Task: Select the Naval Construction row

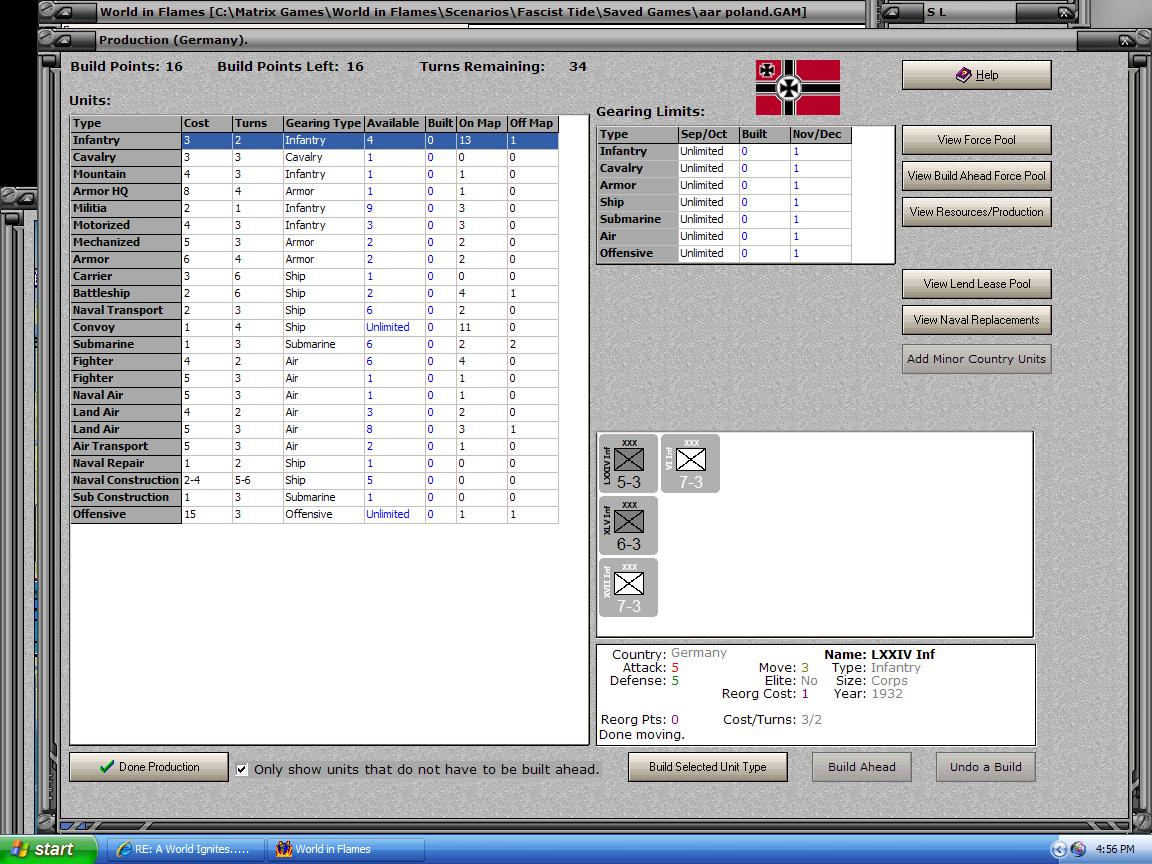Action: click(x=314, y=480)
